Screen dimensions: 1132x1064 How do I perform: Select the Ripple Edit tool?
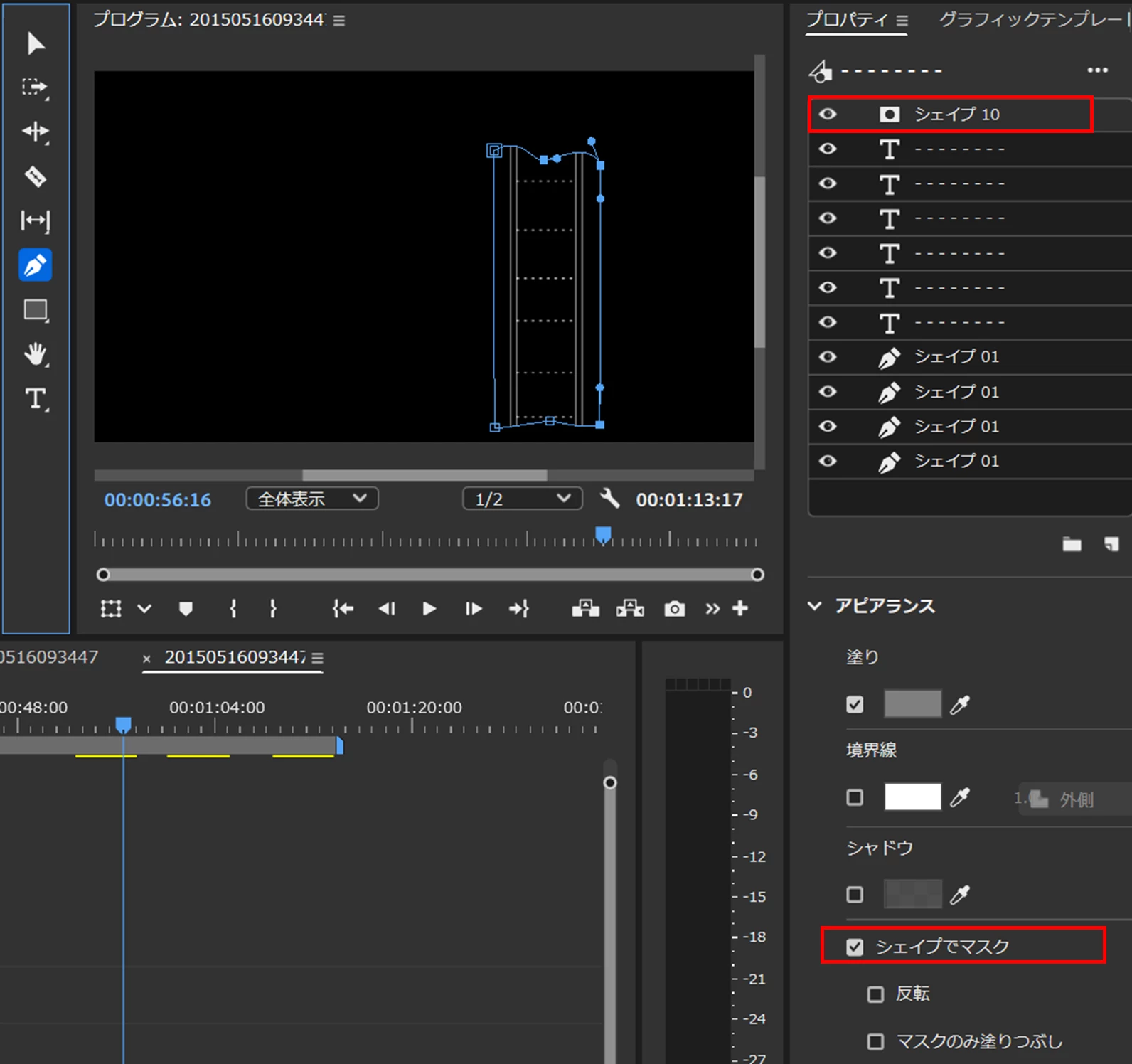point(36,132)
